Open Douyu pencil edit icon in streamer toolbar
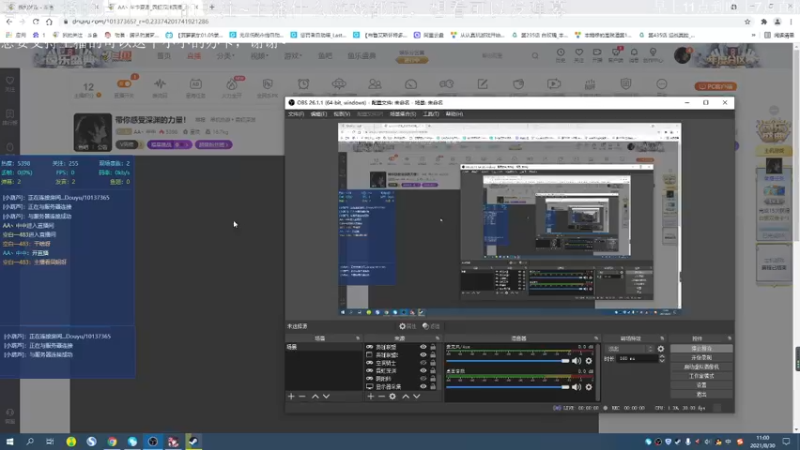The height and width of the screenshot is (450, 800). [x=483, y=84]
